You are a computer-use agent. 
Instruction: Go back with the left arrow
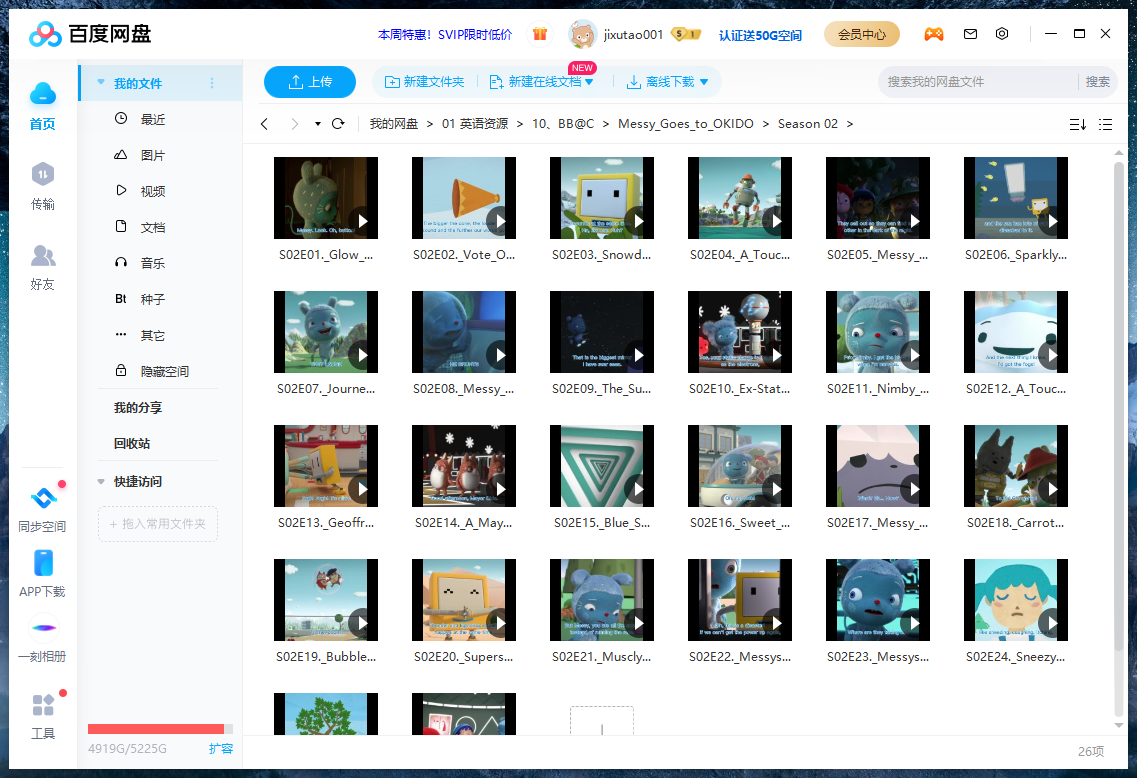point(265,124)
